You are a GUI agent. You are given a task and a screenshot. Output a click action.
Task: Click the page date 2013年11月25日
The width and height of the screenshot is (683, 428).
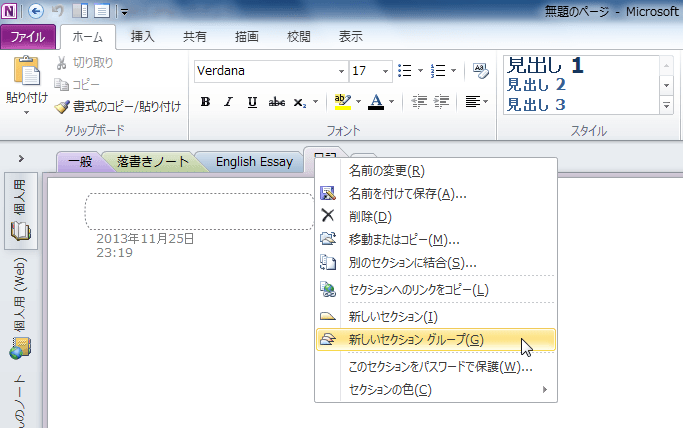point(145,239)
